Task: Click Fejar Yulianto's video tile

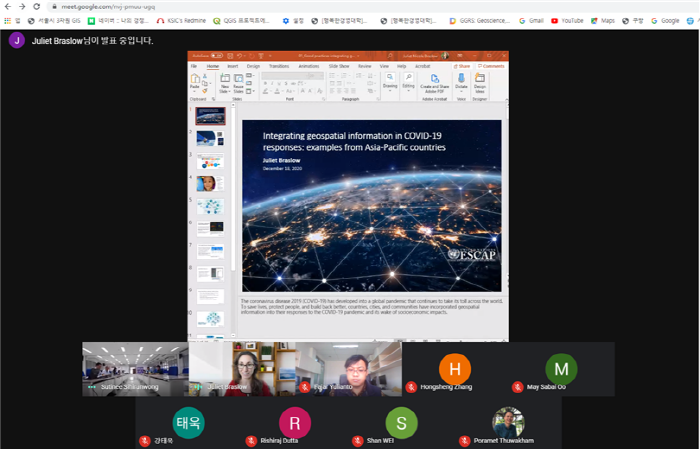Action: pos(349,369)
